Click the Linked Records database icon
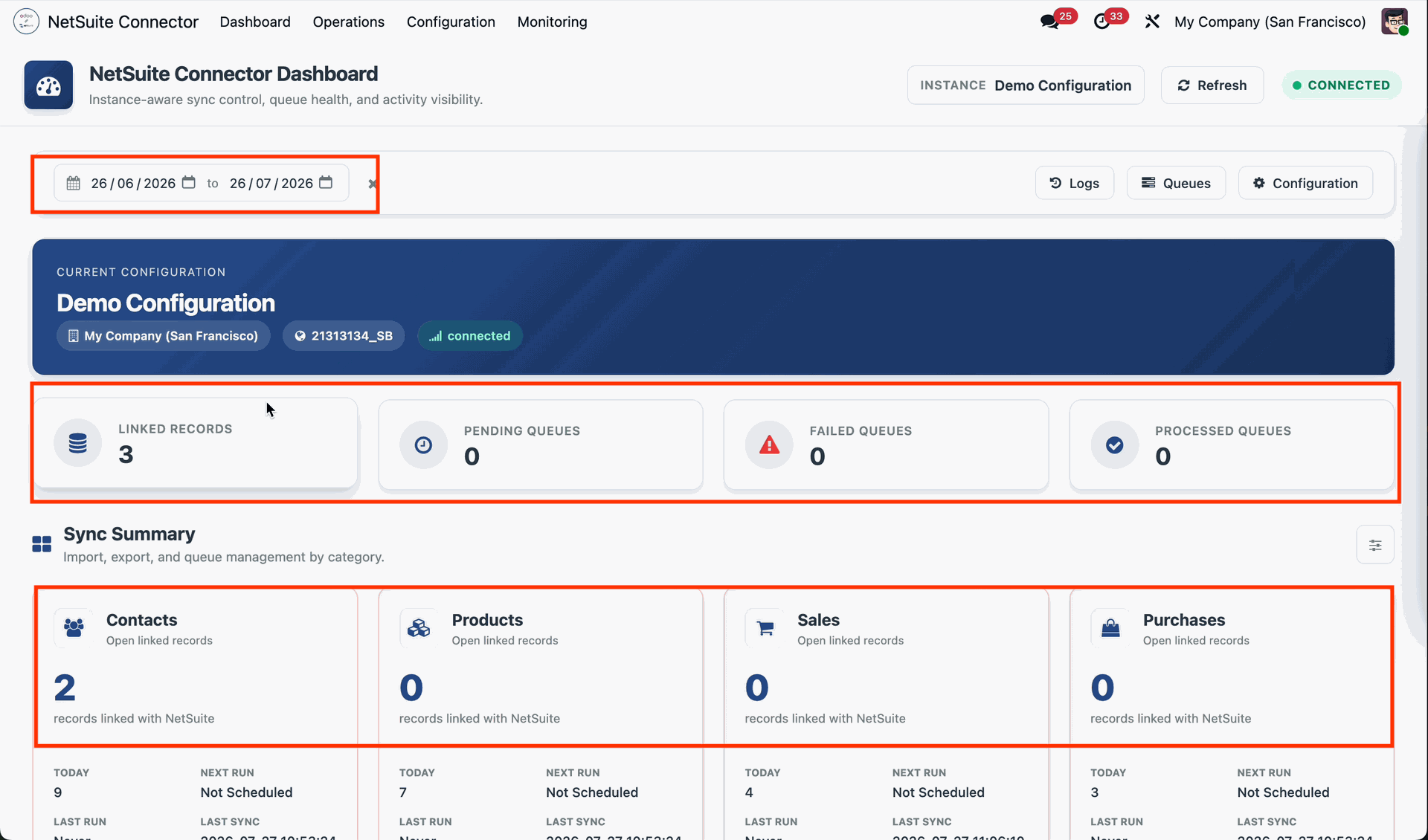 tap(77, 443)
